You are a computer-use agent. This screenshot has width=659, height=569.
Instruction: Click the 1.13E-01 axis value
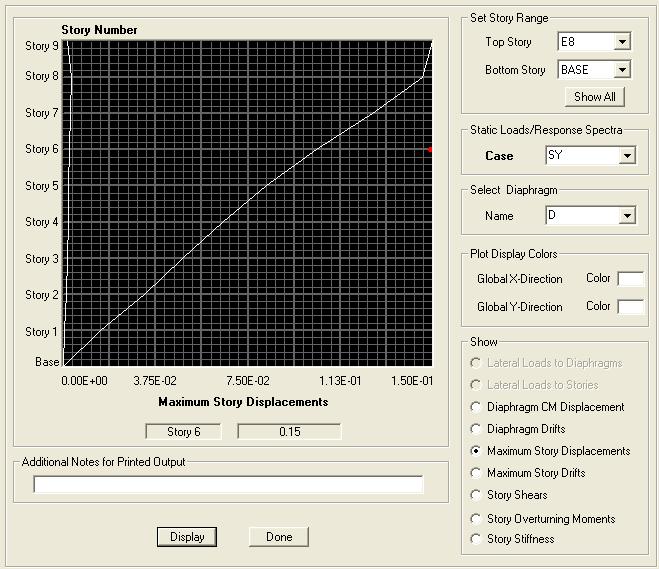340,381
